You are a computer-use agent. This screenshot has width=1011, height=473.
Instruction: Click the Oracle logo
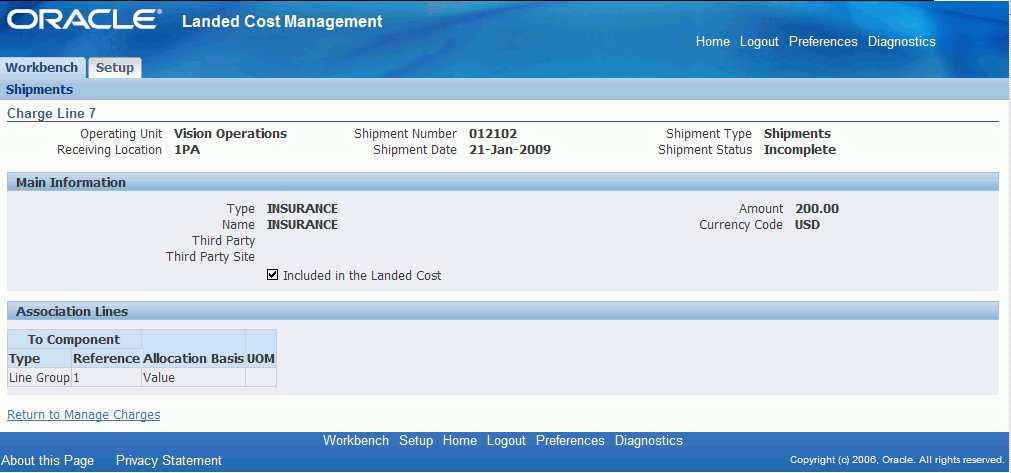click(84, 19)
